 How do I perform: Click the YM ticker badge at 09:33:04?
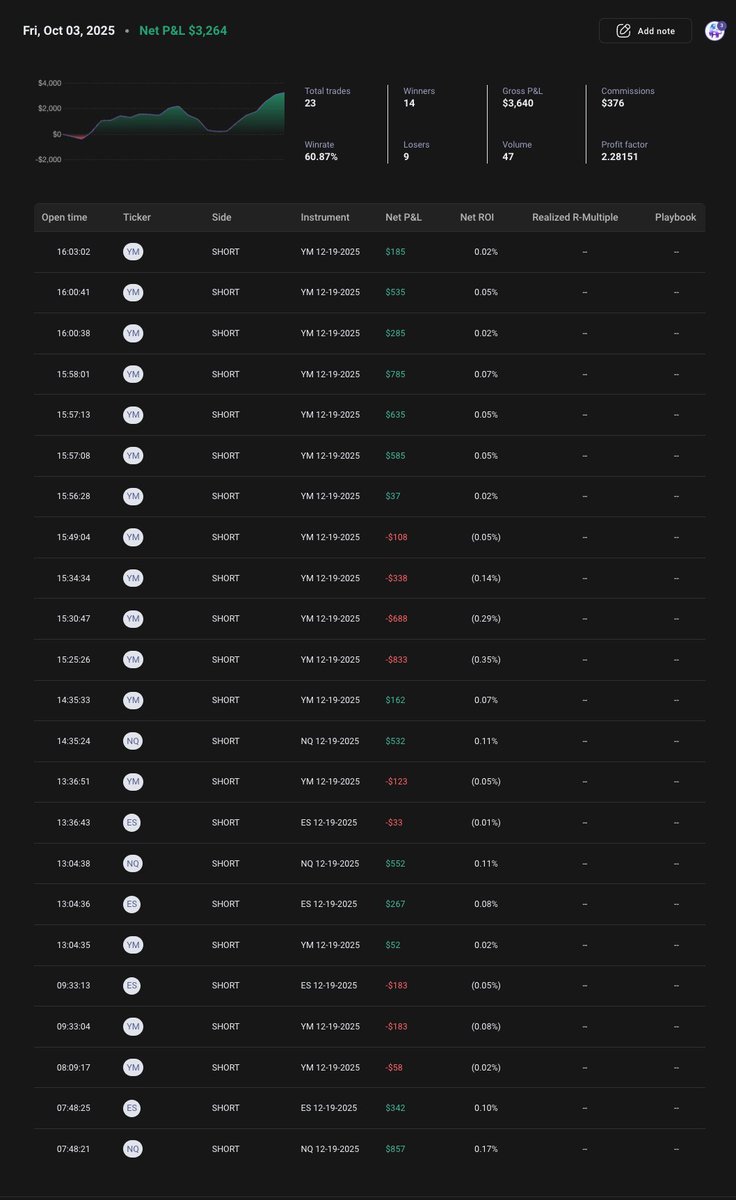[x=133, y=1027]
